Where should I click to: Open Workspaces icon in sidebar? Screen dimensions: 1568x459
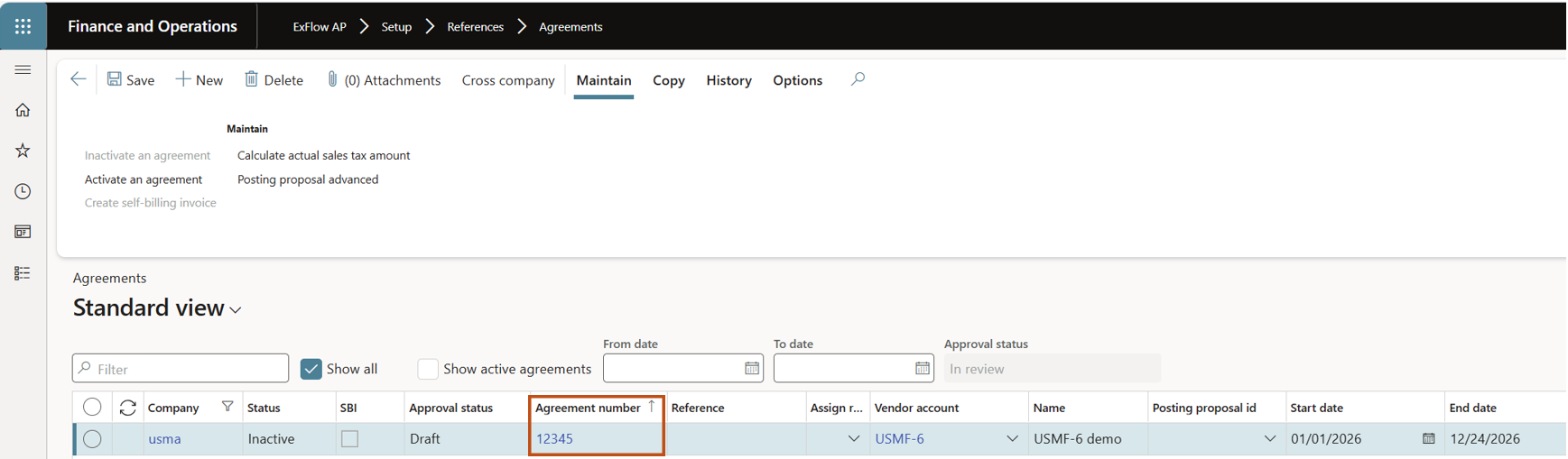click(x=23, y=232)
